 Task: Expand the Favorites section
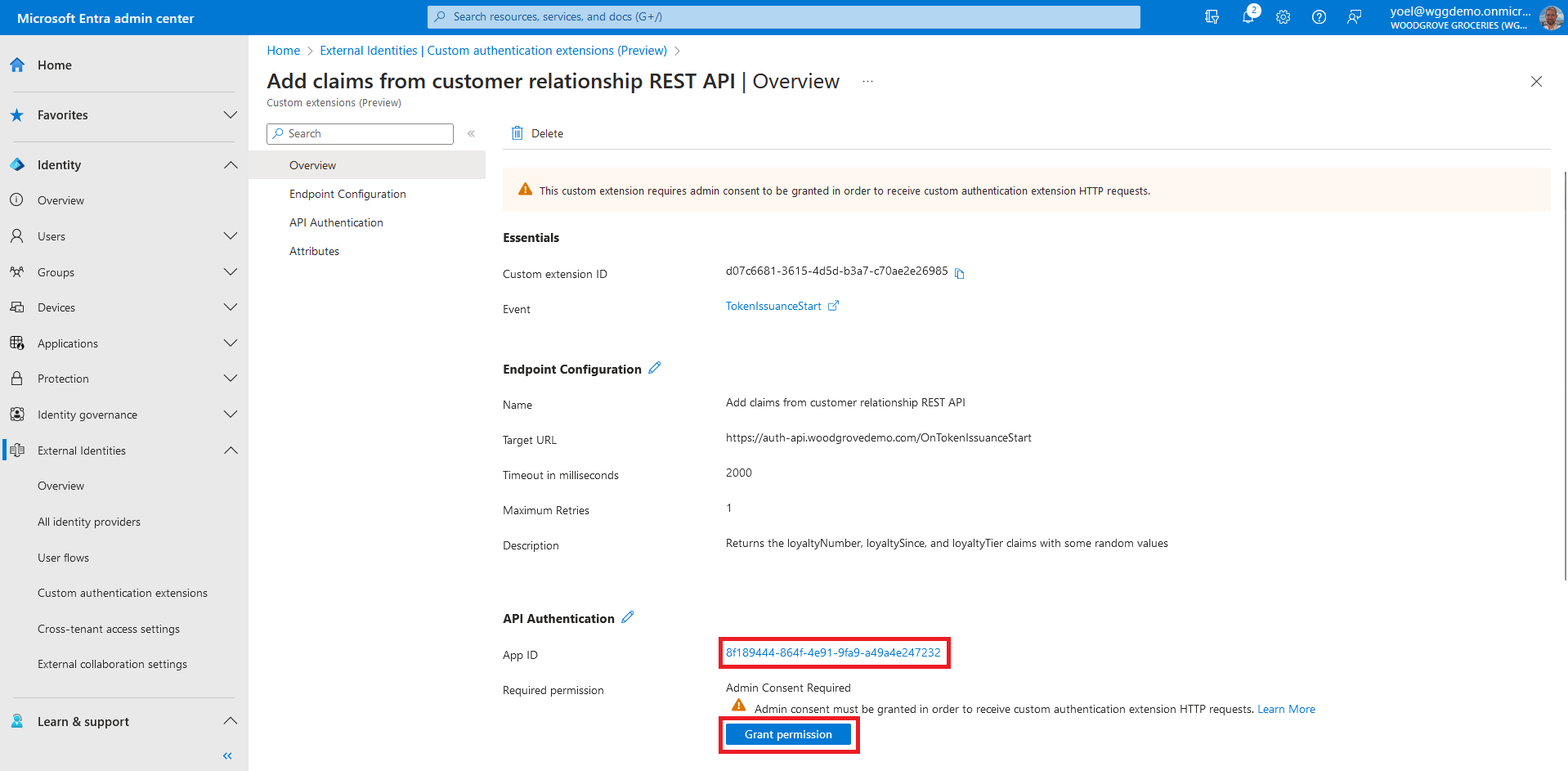pos(231,115)
